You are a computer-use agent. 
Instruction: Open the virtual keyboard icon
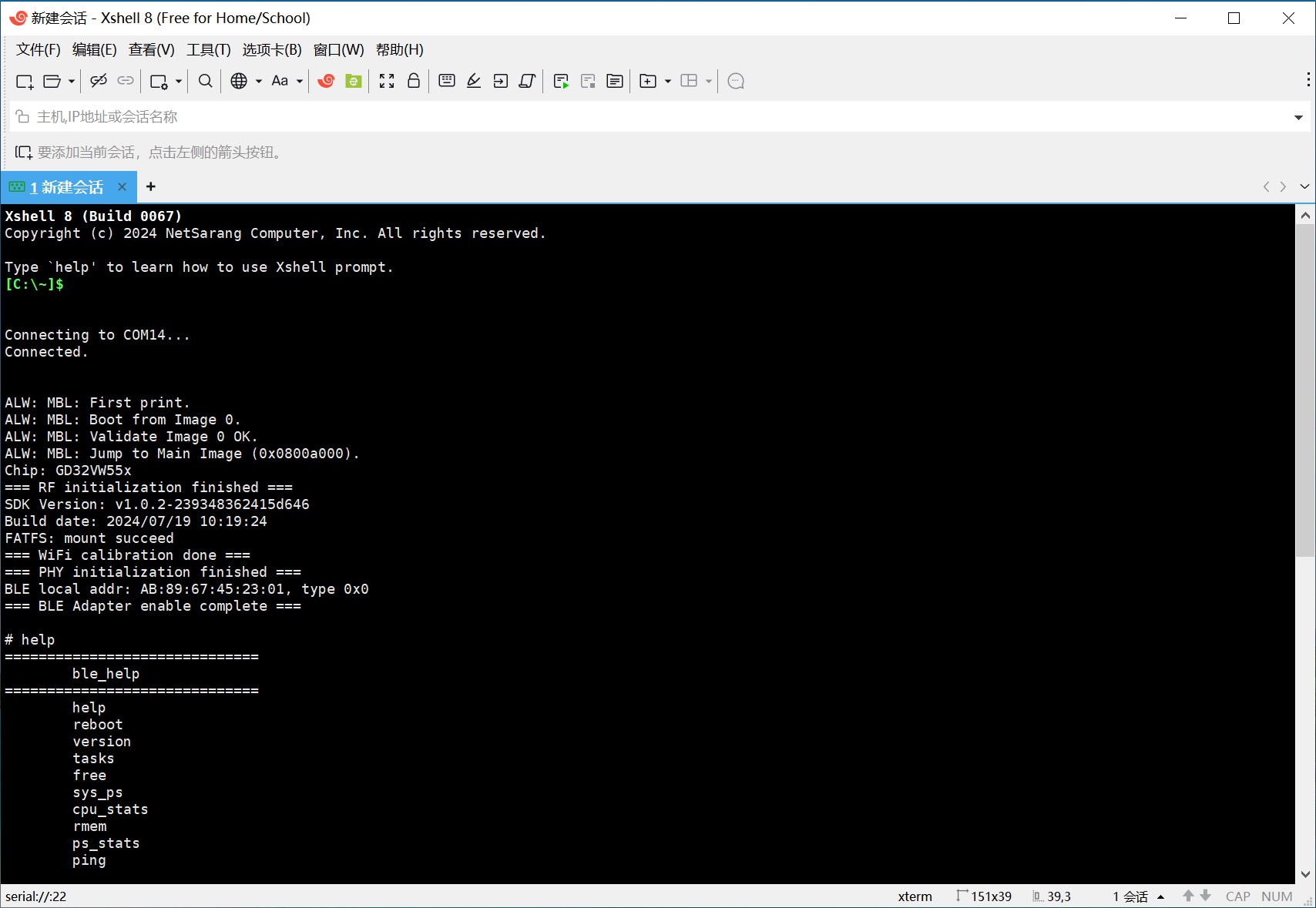[x=447, y=81]
